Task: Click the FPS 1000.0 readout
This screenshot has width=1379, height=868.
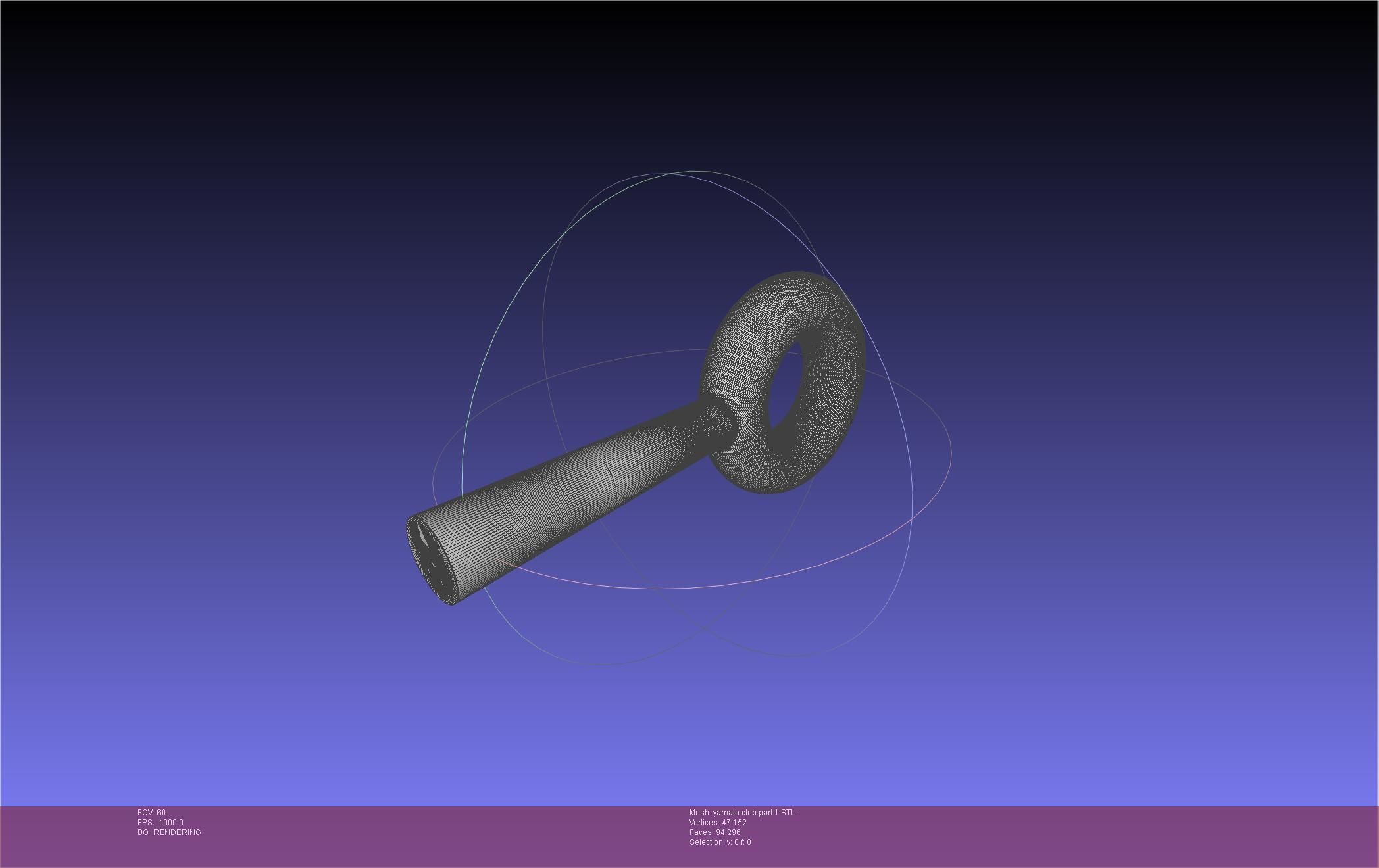Action: pyautogui.click(x=161, y=823)
